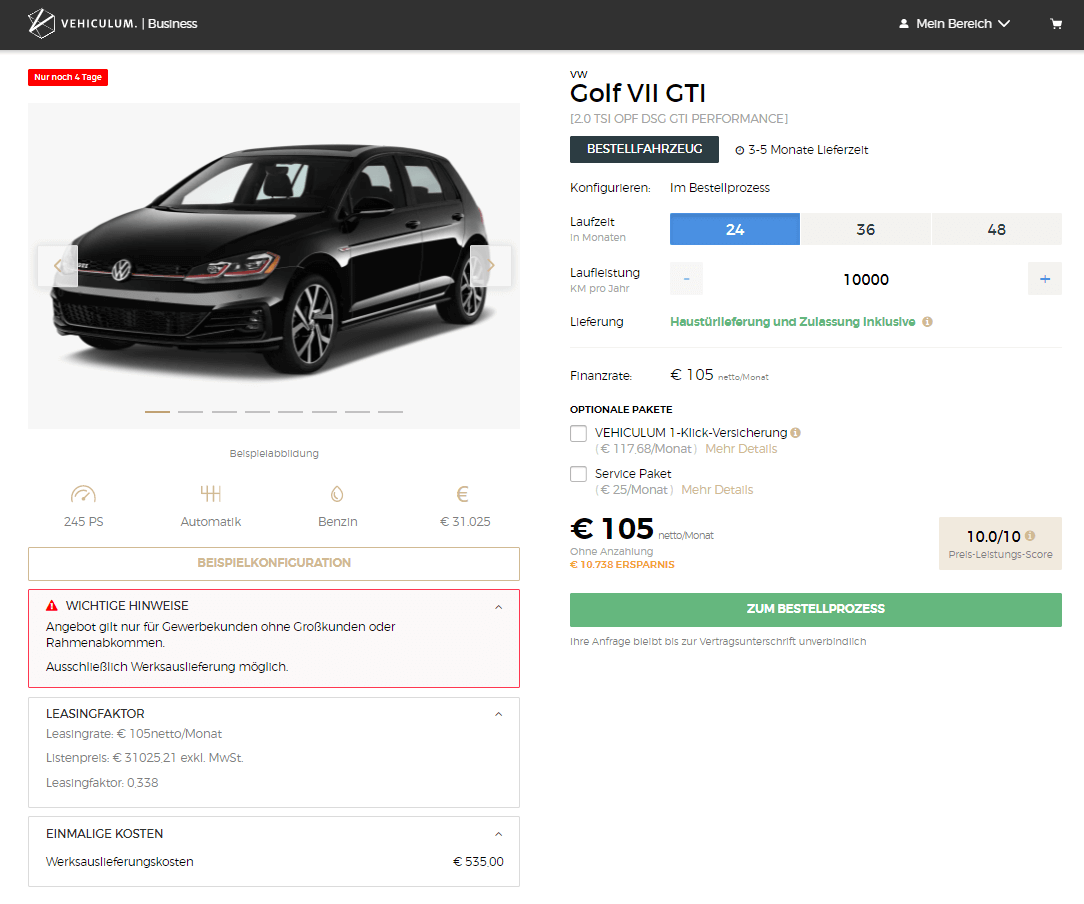Open the Mein Bereich dropdown
The width and height of the screenshot is (1084, 904).
(954, 23)
